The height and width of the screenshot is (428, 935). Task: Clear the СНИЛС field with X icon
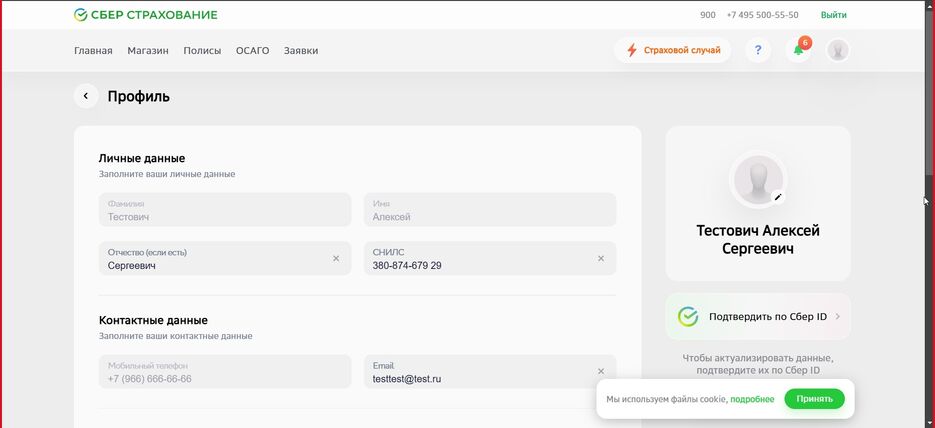point(601,258)
